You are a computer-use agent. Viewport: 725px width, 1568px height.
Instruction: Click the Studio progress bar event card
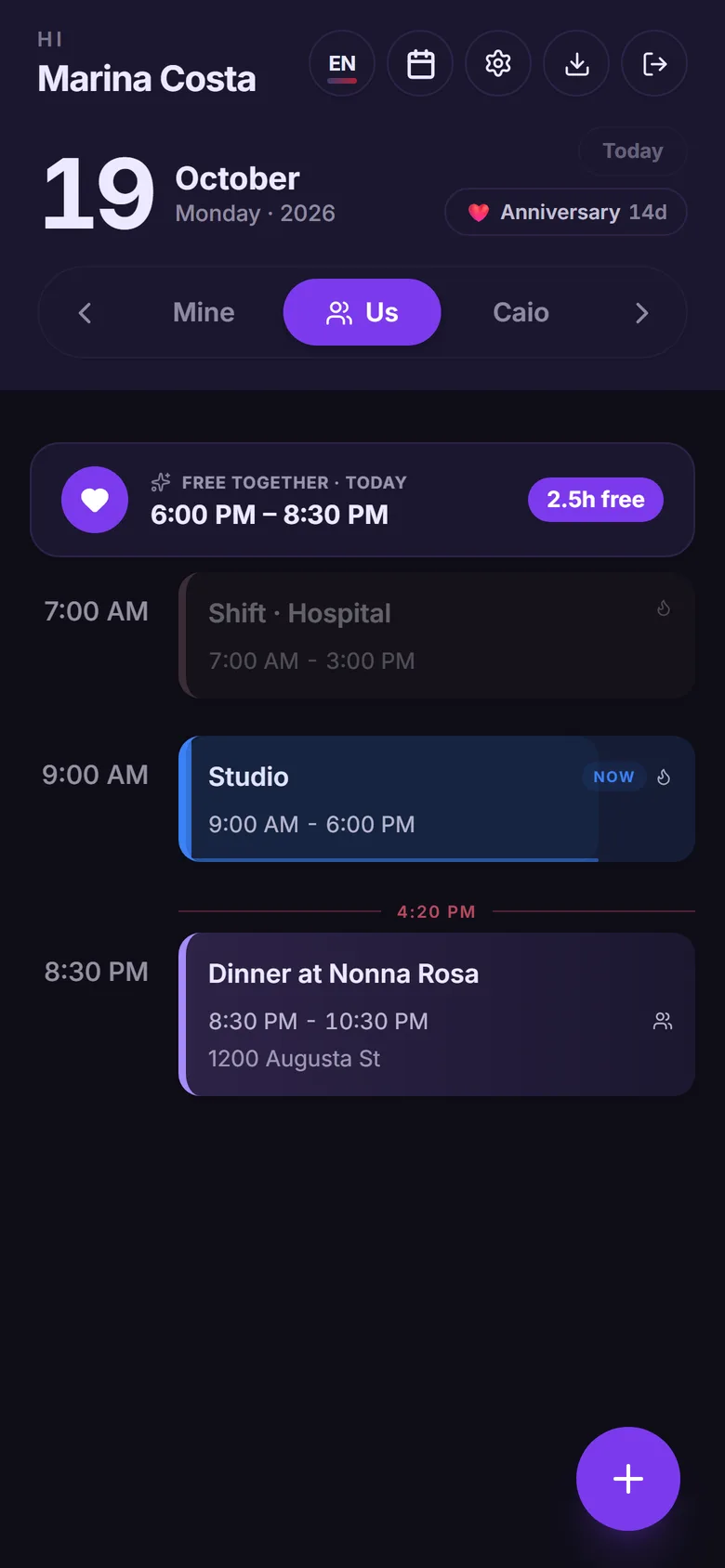(437, 799)
